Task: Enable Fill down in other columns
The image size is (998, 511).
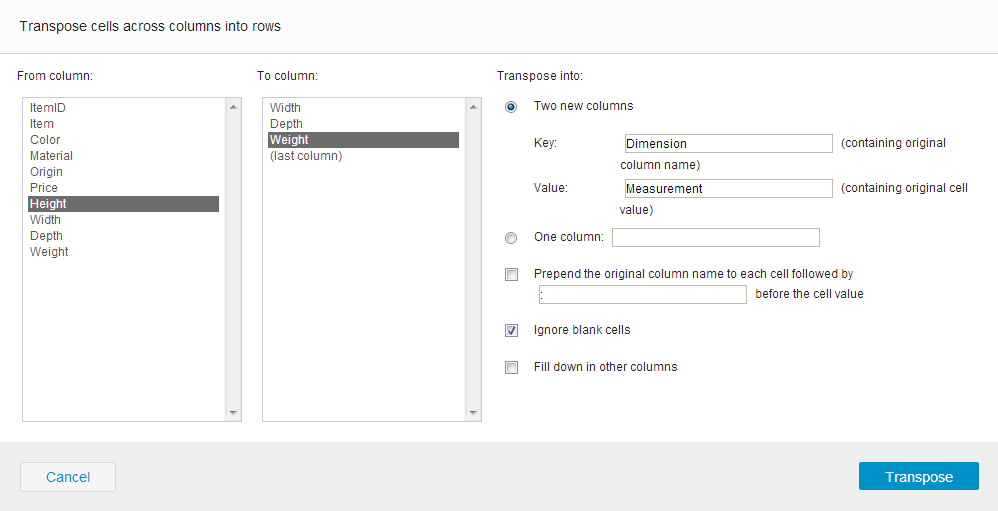Action: [512, 368]
